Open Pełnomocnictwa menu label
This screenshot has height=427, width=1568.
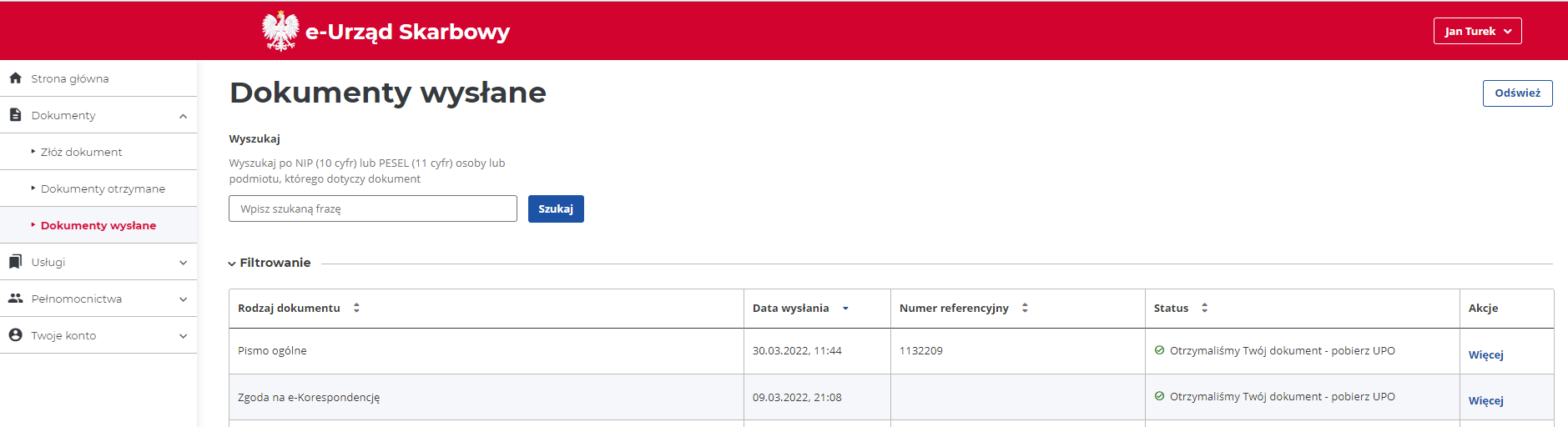pyautogui.click(x=77, y=299)
